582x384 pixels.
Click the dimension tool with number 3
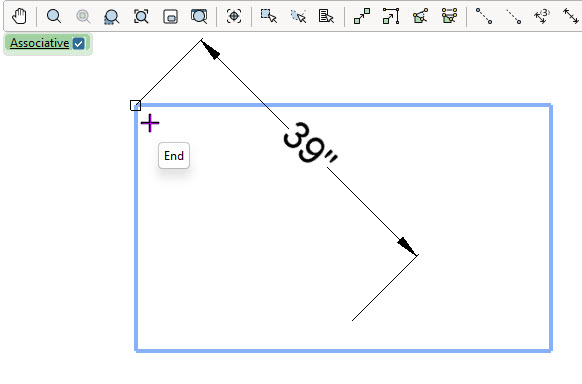542,16
